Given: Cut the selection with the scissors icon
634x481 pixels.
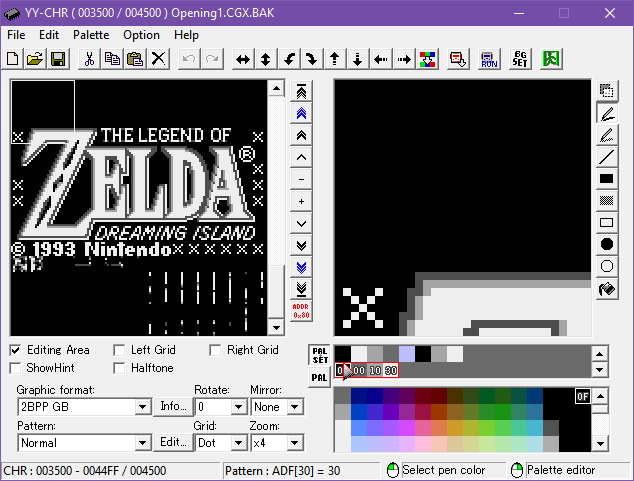Looking at the screenshot, I should tap(89, 59).
